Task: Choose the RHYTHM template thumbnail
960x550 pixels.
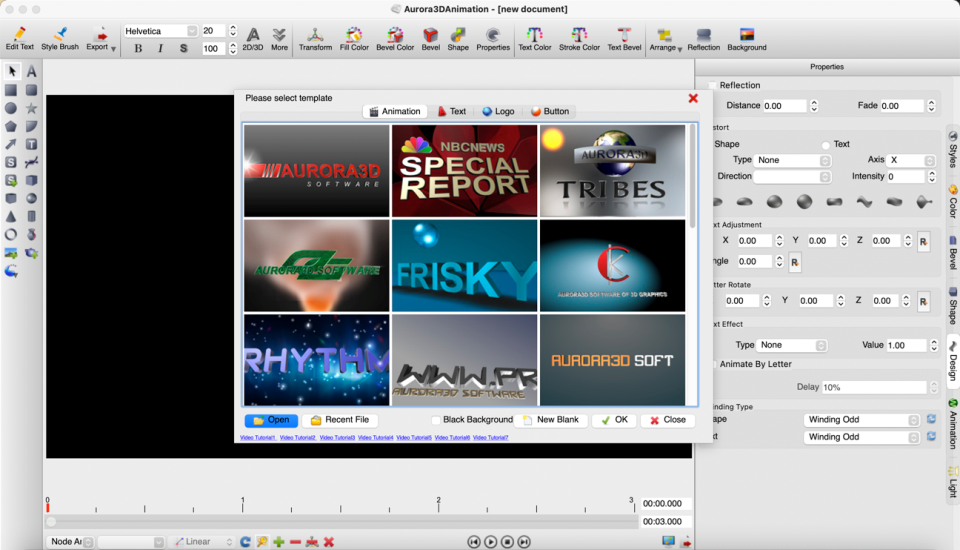Action: [317, 360]
